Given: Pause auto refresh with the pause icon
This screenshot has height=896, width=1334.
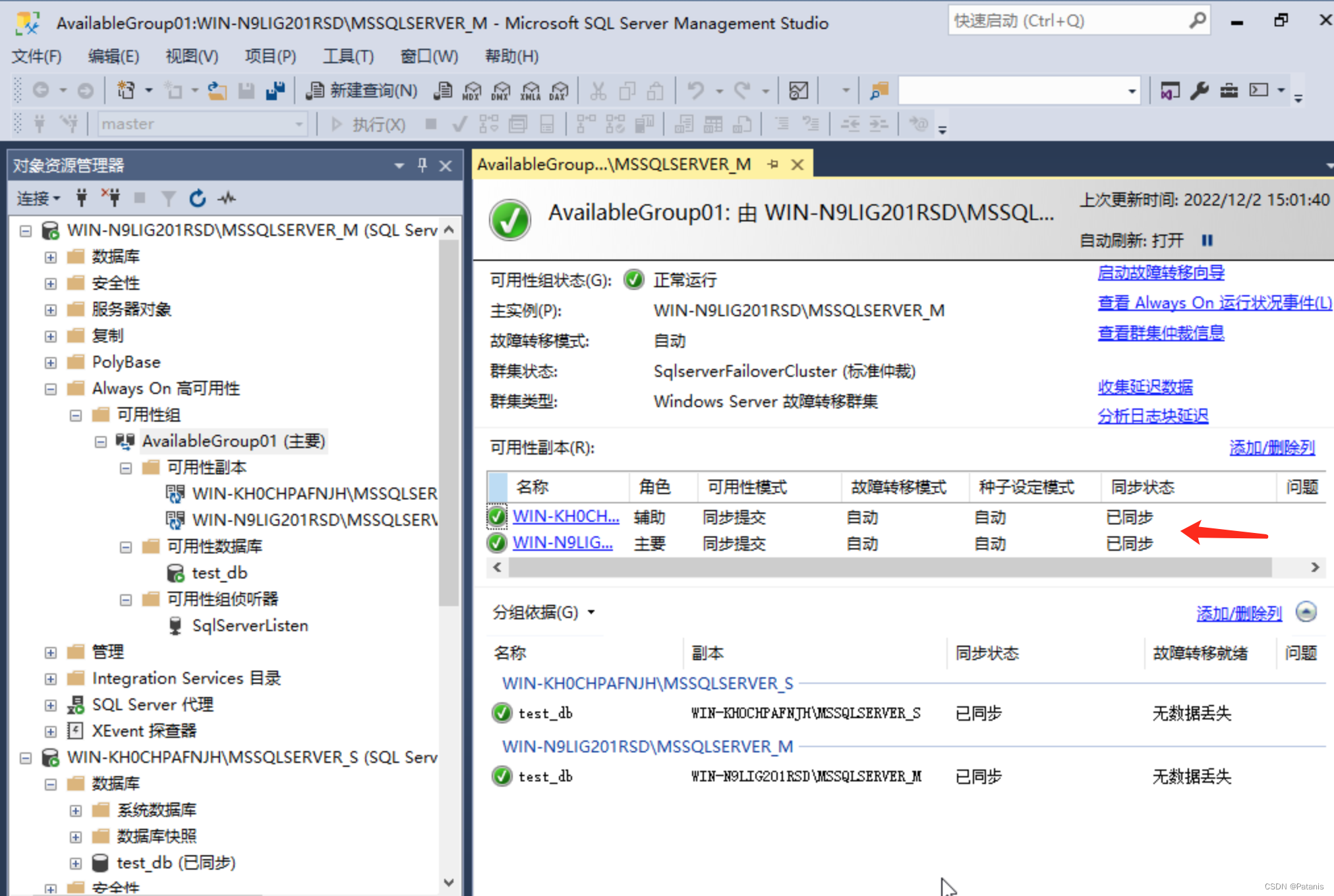Looking at the screenshot, I should pyautogui.click(x=1207, y=240).
